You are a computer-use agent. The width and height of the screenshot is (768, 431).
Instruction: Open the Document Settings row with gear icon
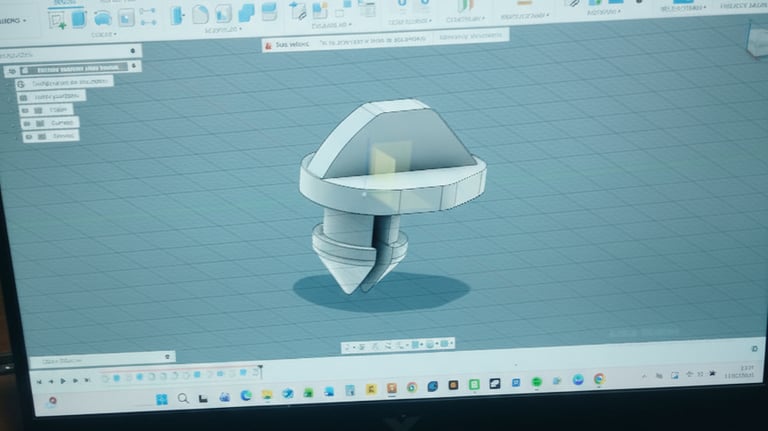pyautogui.click(x=65, y=83)
